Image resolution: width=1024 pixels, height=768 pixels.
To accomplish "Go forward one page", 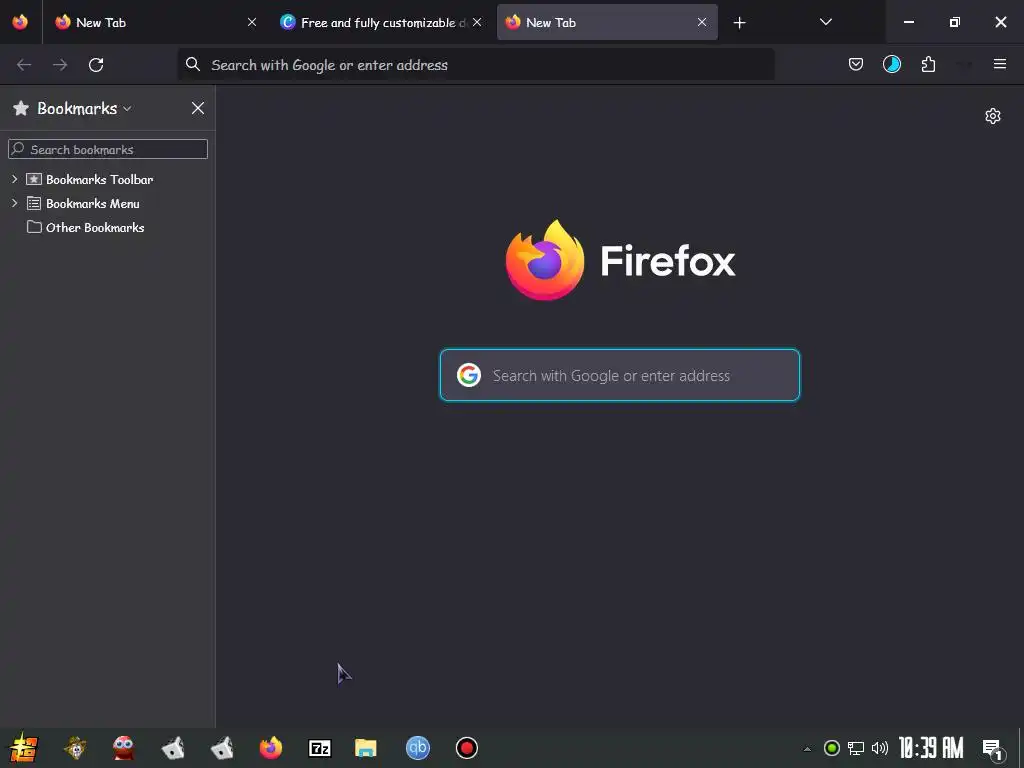I will [60, 65].
